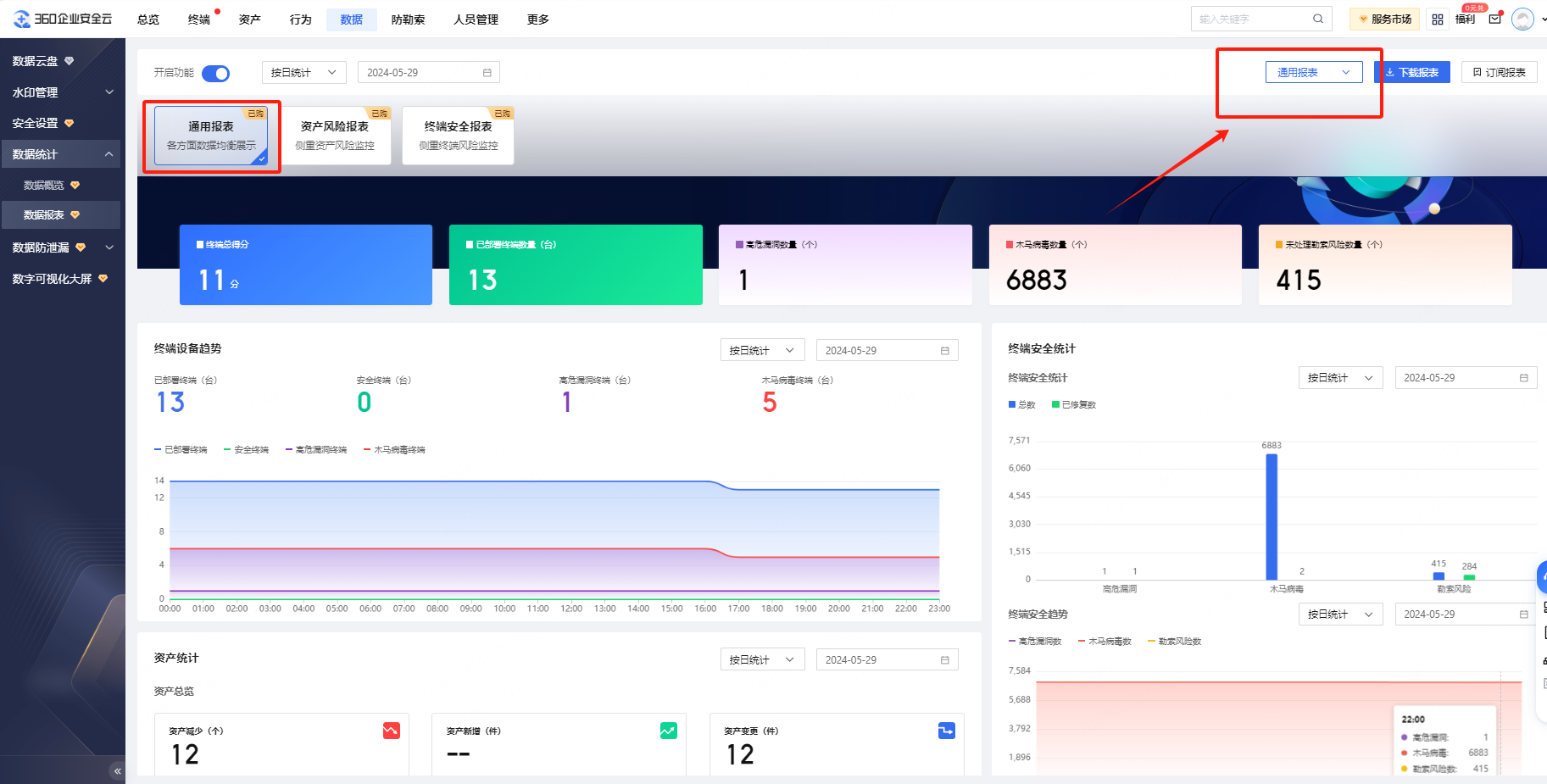This screenshot has height=784, width=1547.
Task: Click the 下载报表 button
Action: coord(1411,73)
